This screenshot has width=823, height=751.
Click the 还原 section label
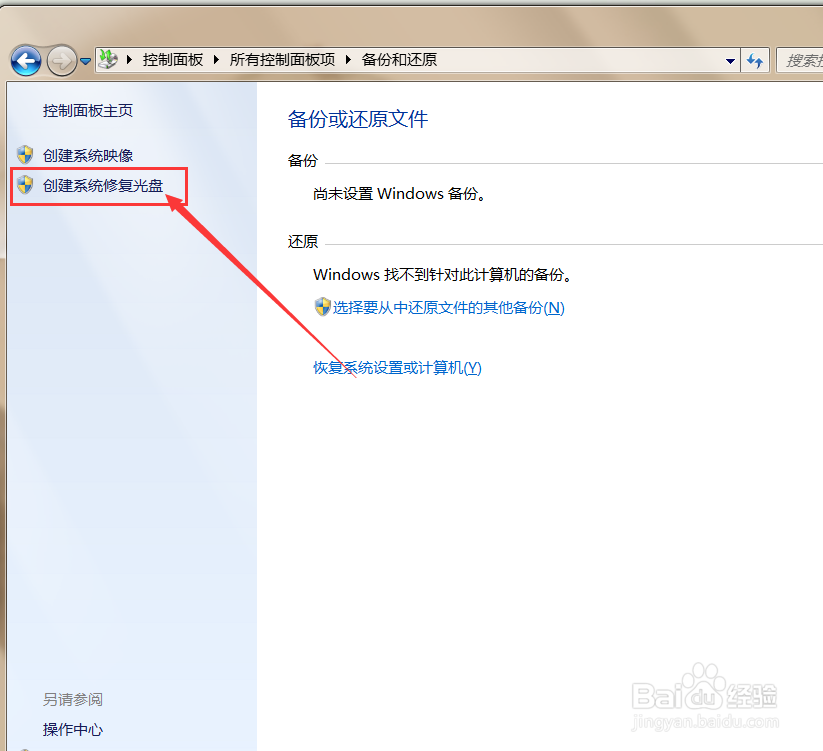303,241
